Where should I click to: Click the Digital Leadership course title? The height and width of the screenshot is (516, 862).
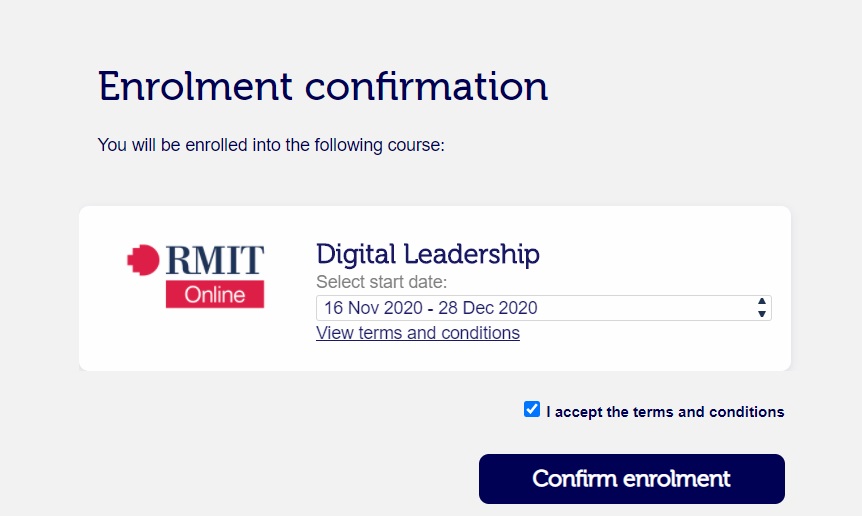(428, 254)
